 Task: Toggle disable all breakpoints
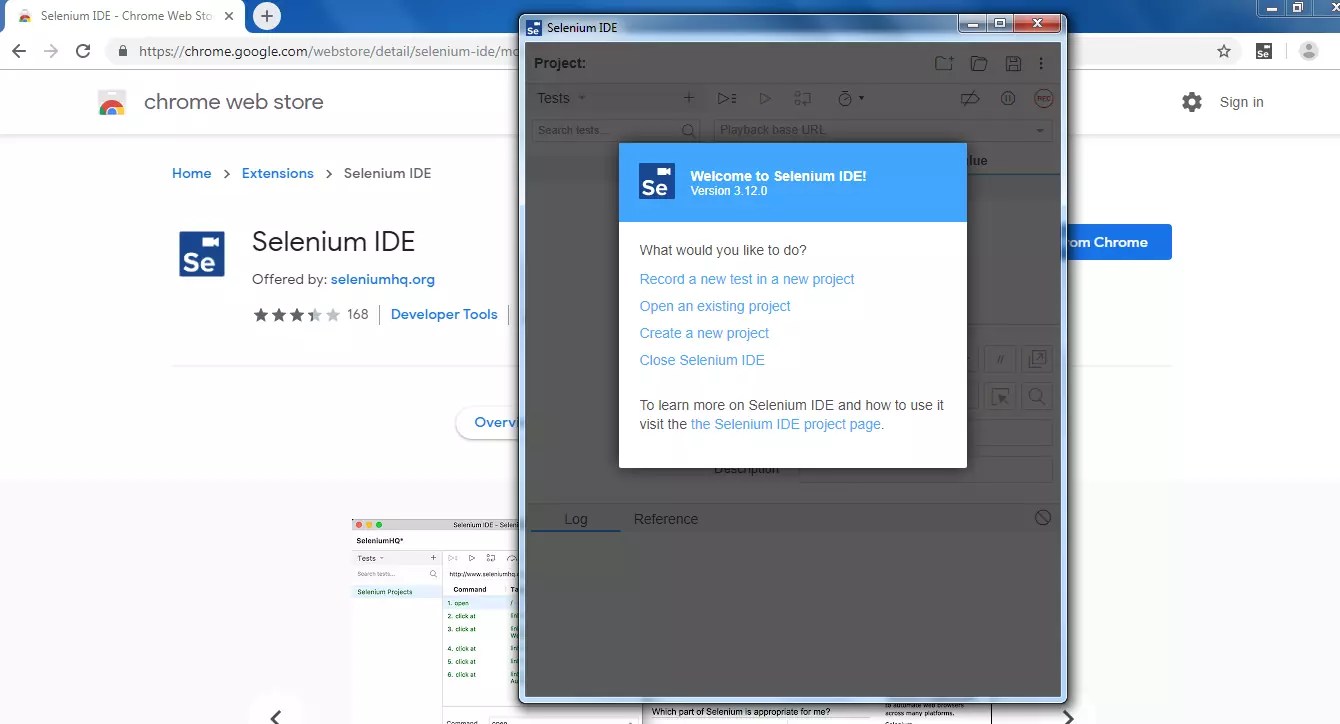point(970,97)
